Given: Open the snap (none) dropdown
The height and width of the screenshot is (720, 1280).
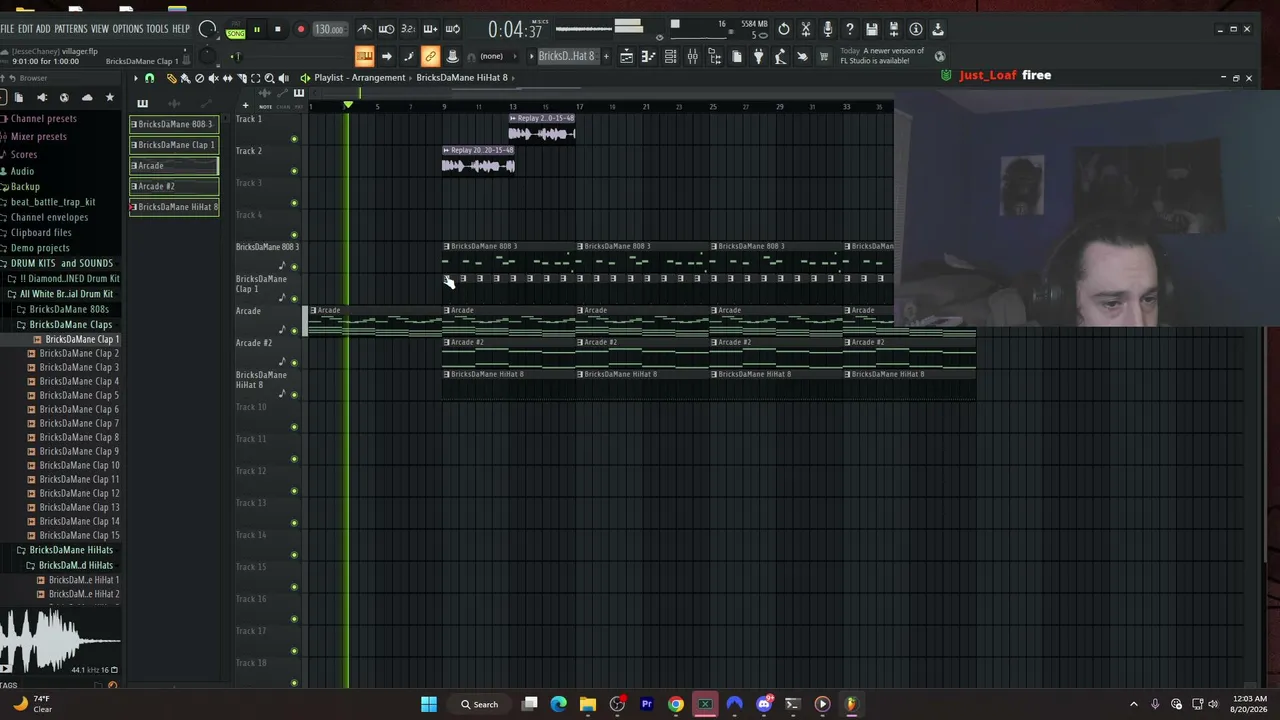Looking at the screenshot, I should (492, 56).
